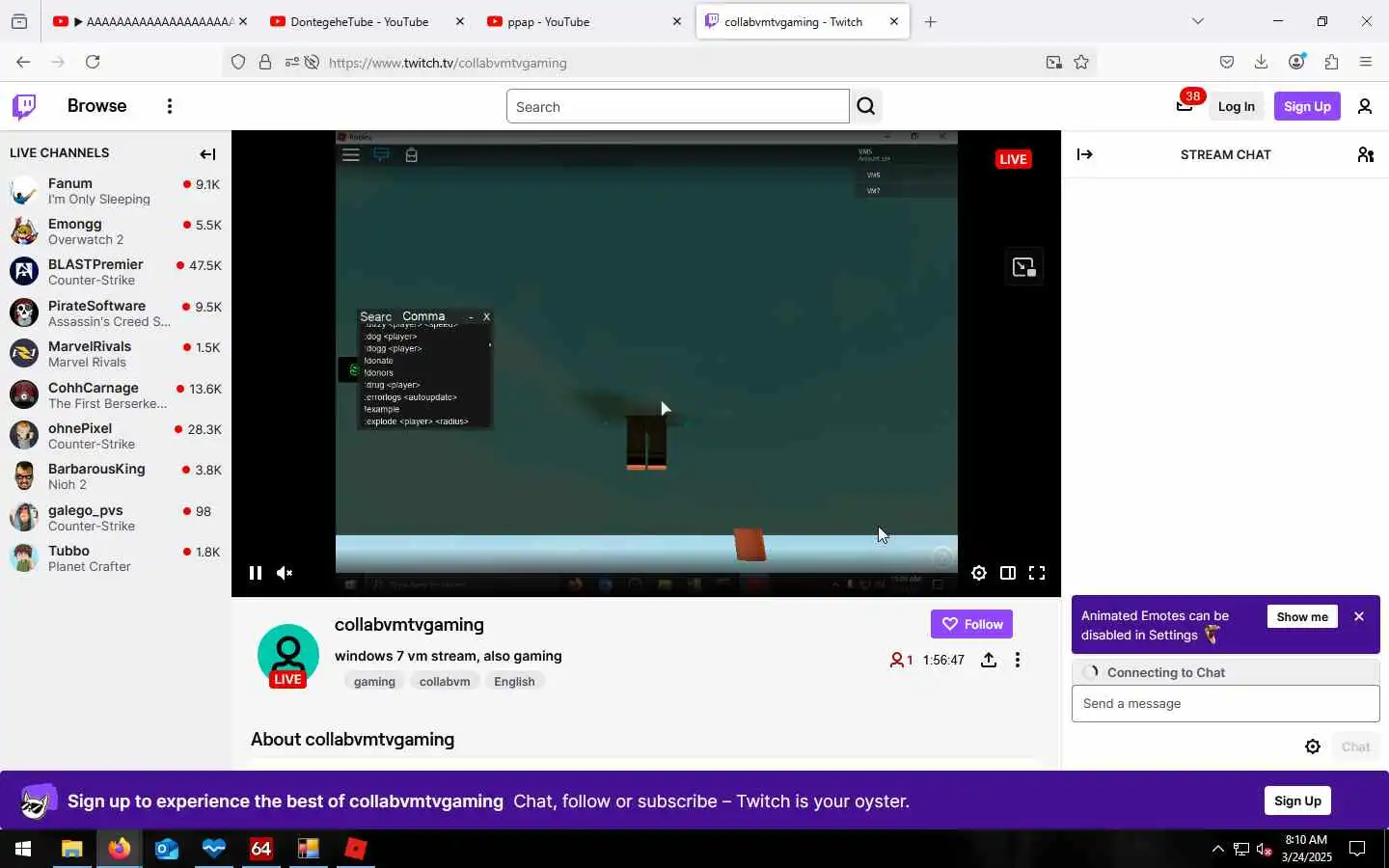The image size is (1389, 868).
Task: Close the collabvmtvgaming Twitch tab
Action: coord(894,21)
